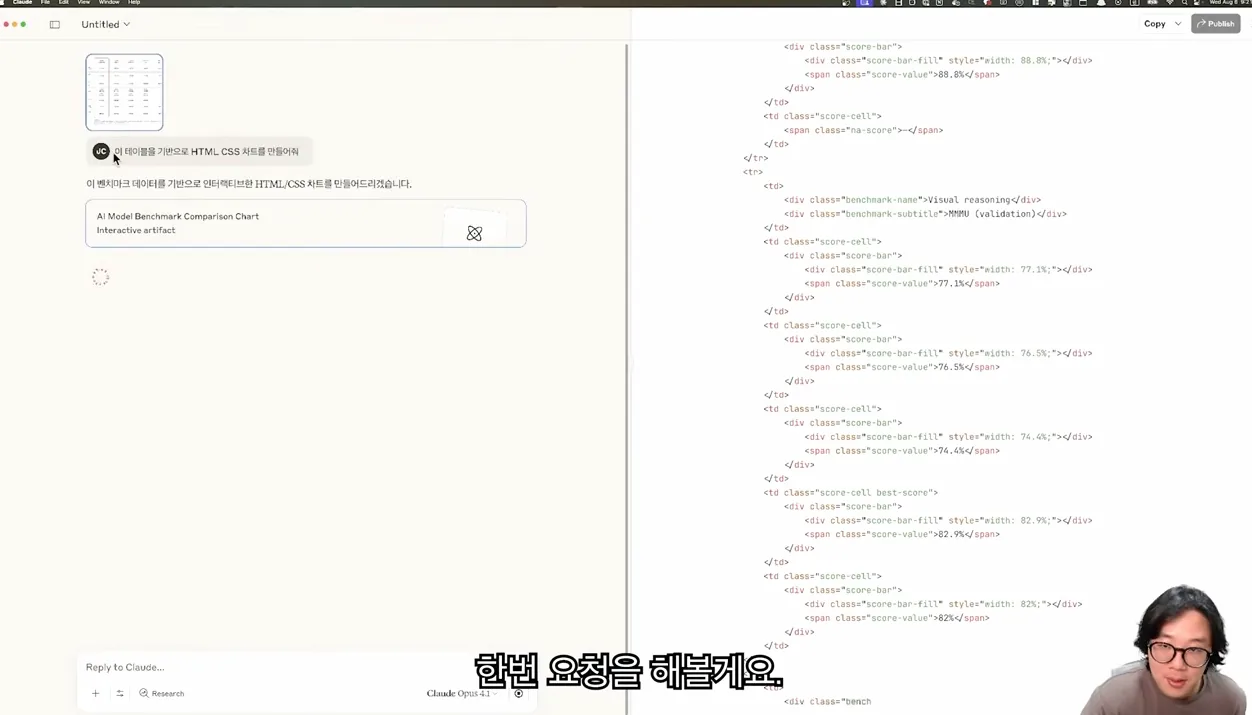Click the 'width: 76.5%' score-bar-fill line
The height and width of the screenshot is (715, 1252).
948,354
